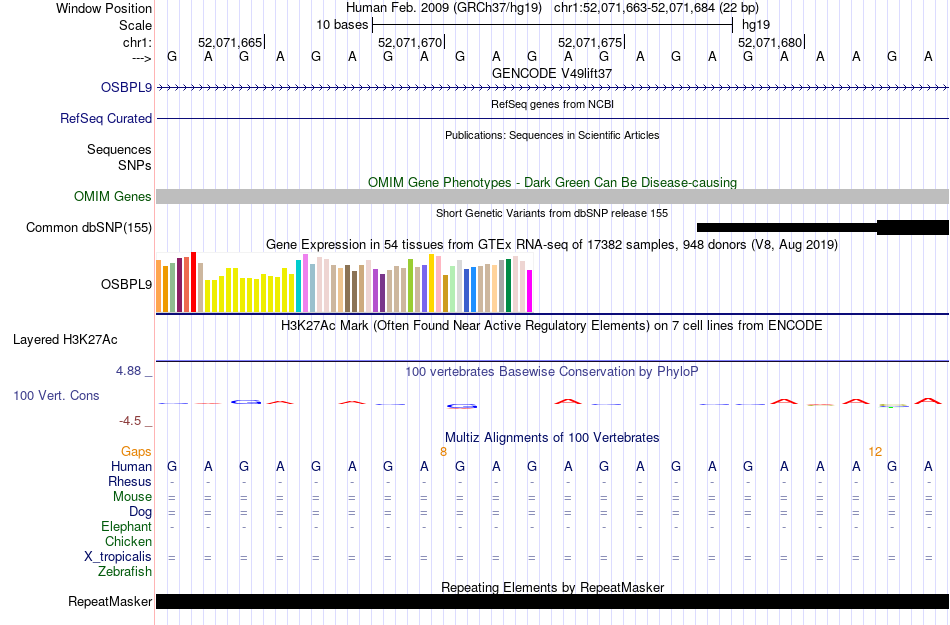The image size is (950, 625).
Task: Select the Scale label
Action: [135, 25]
